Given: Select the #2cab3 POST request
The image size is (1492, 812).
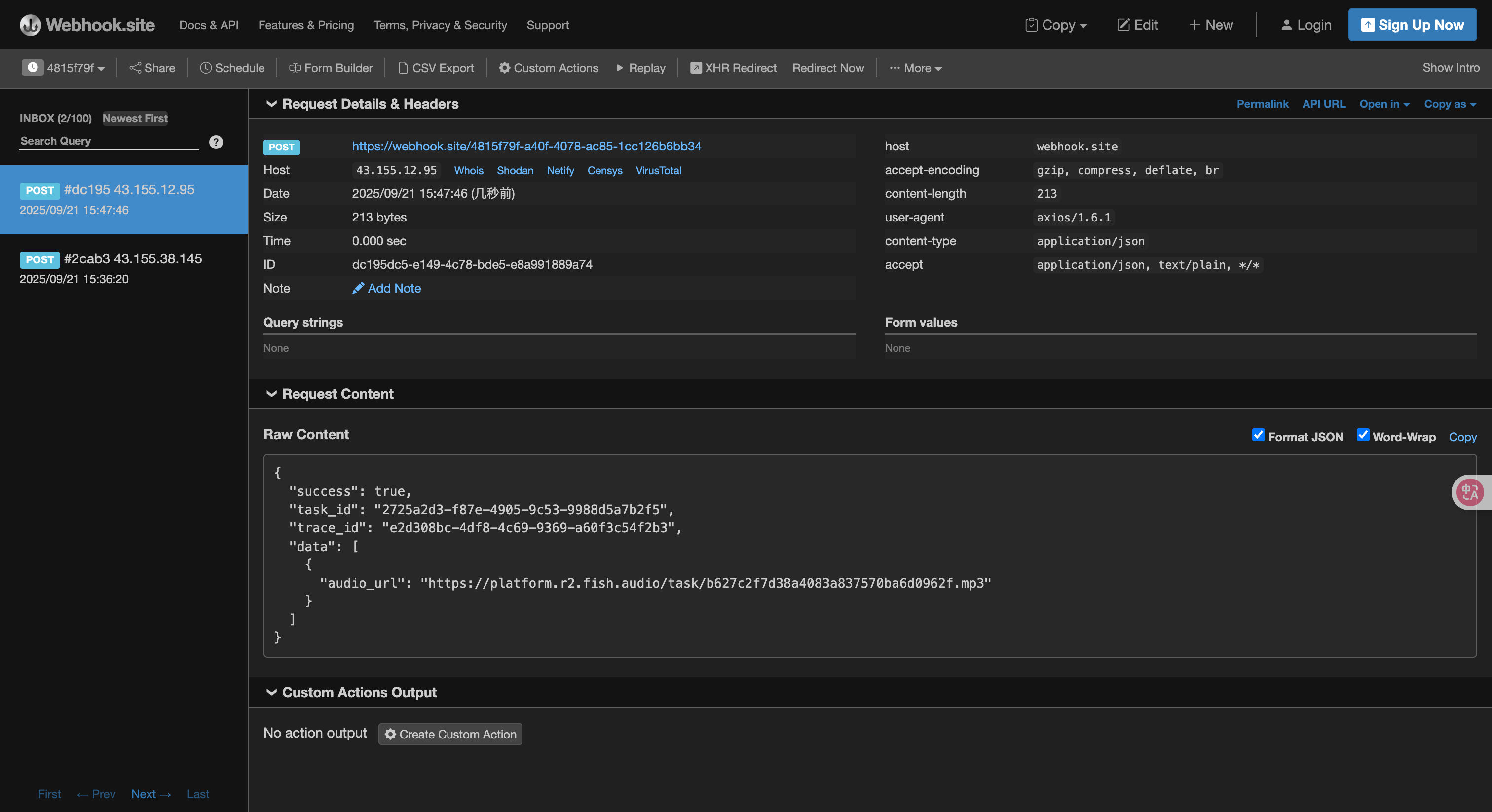Looking at the screenshot, I should (x=124, y=268).
